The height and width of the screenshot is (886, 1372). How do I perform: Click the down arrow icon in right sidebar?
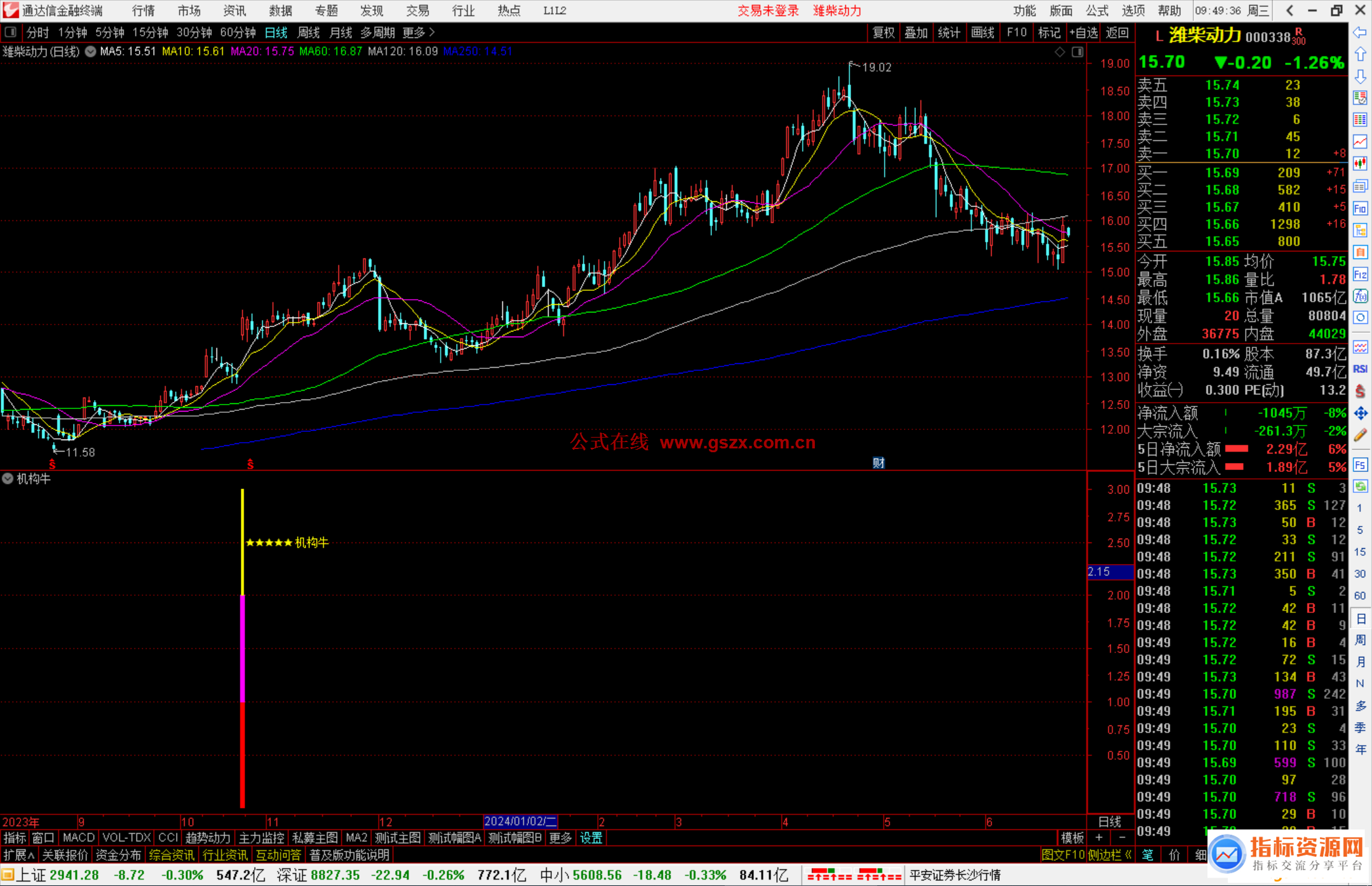tap(1360, 76)
